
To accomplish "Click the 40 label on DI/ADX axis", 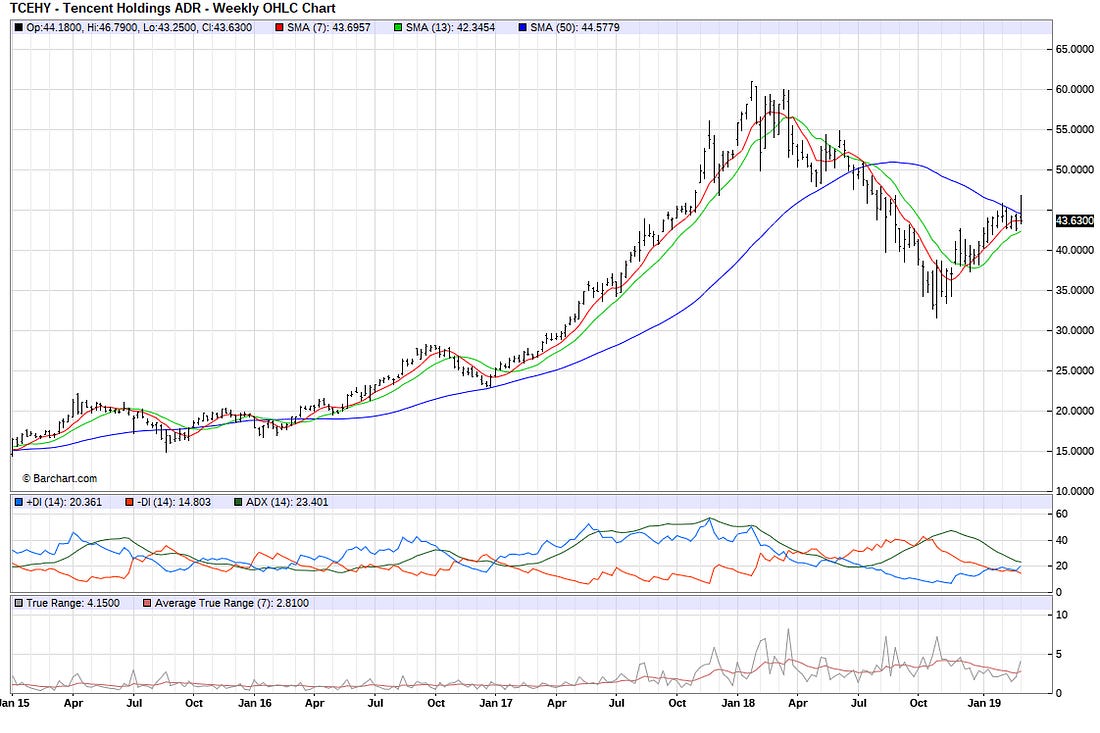I will coord(1061,540).
